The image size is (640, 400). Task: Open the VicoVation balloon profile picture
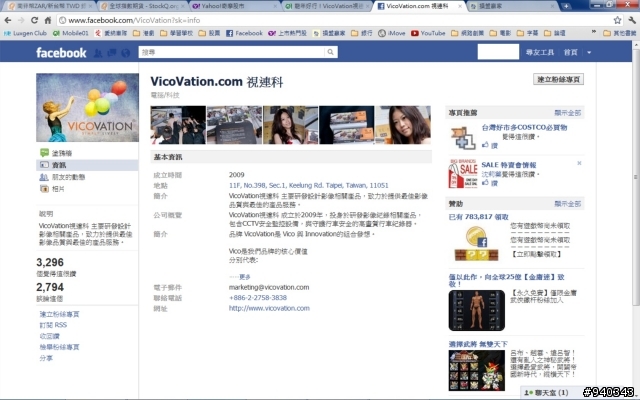pyautogui.click(x=87, y=107)
